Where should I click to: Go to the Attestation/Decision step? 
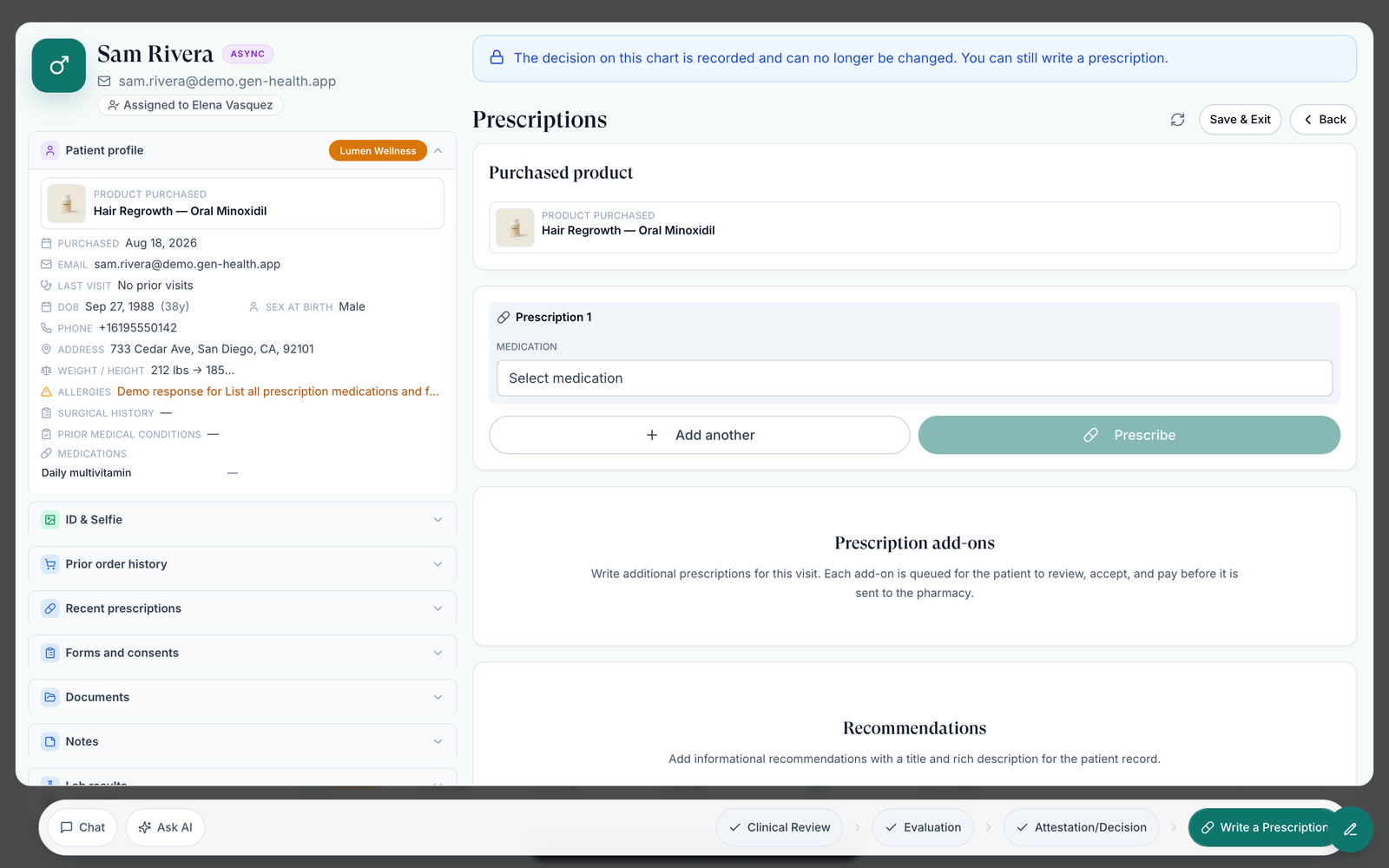pos(1082,827)
